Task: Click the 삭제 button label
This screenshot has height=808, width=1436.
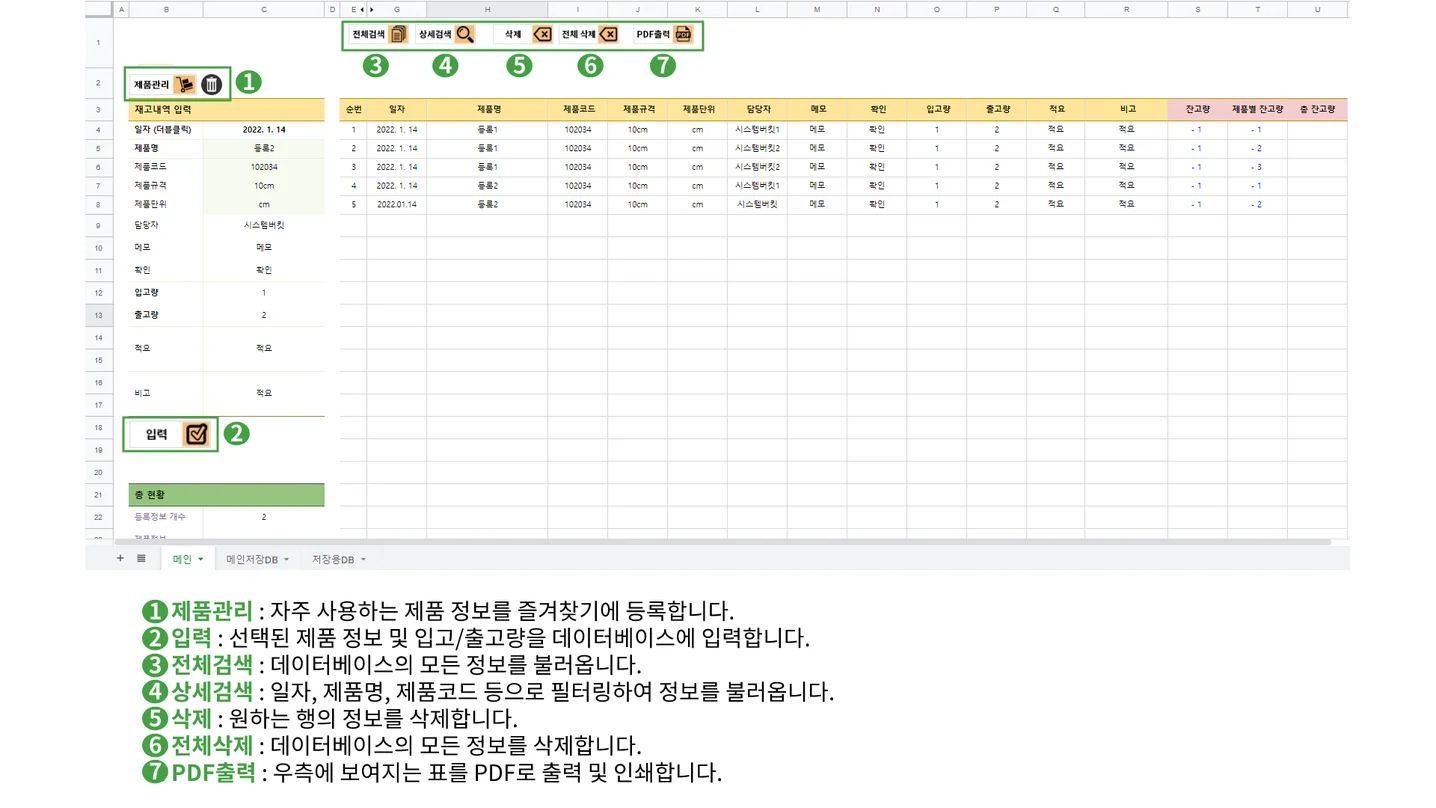Action: (513, 34)
